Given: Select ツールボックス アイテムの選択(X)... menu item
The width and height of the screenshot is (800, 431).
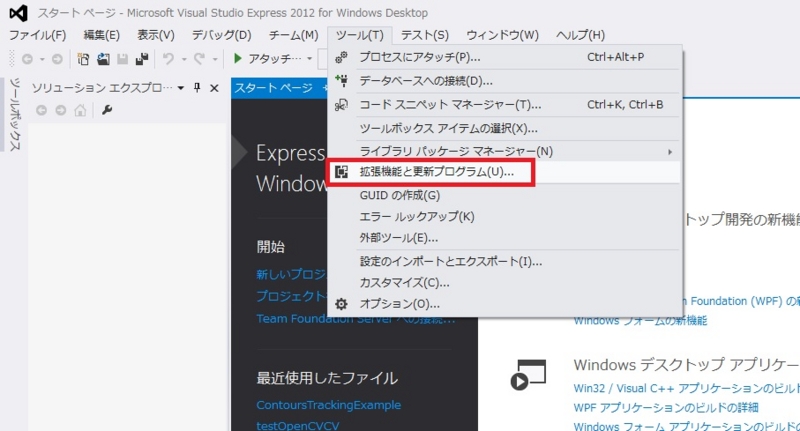Looking at the screenshot, I should [x=505, y=129].
